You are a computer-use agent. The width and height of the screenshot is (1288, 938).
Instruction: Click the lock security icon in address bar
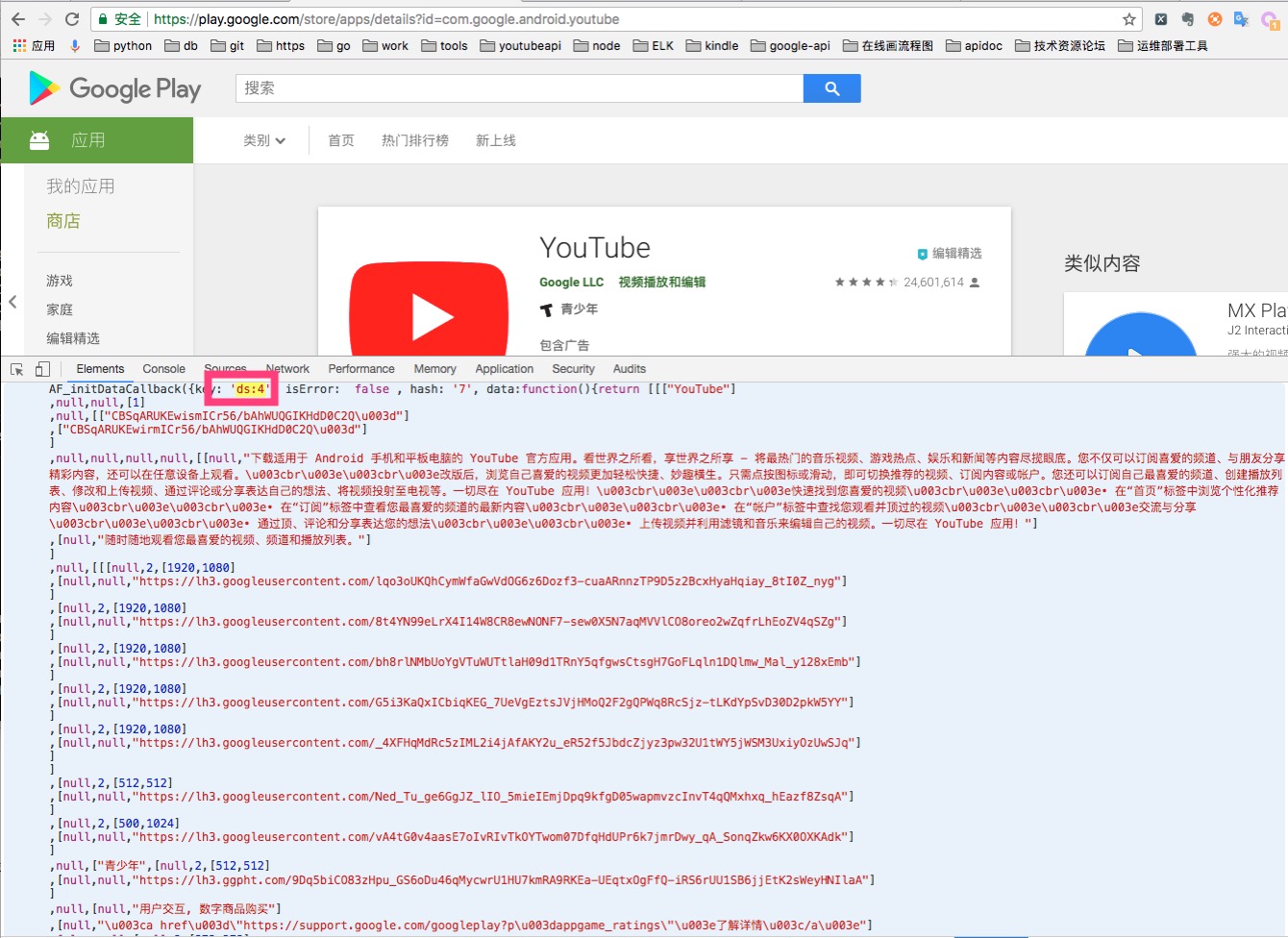tap(103, 19)
